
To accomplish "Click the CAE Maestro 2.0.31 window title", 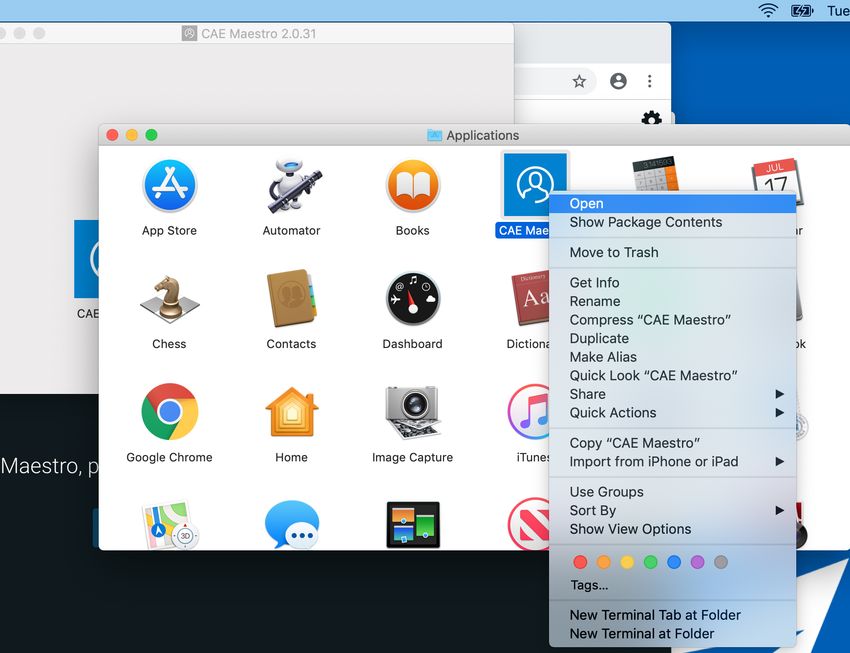I will pos(259,34).
